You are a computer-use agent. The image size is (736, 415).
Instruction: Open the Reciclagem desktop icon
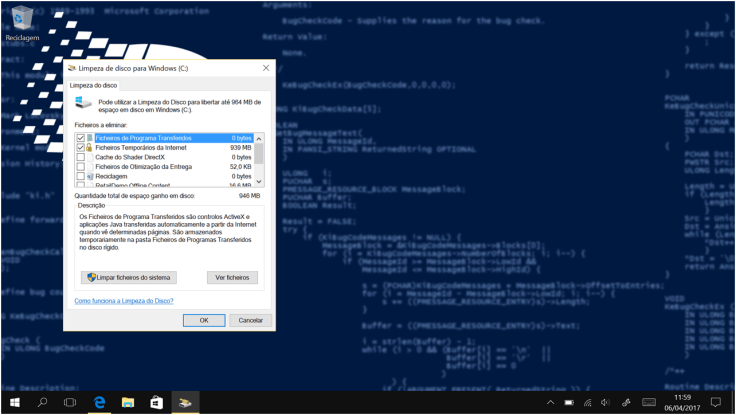20,20
